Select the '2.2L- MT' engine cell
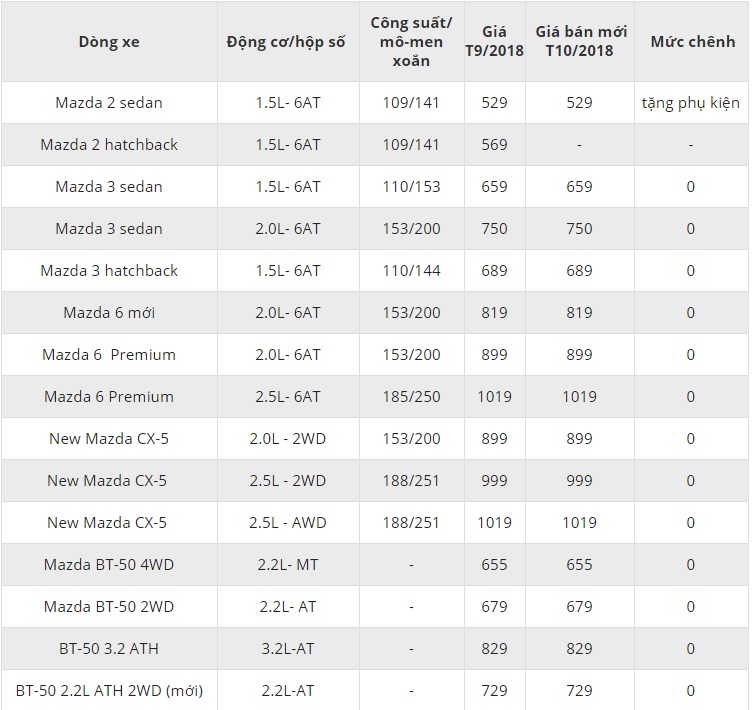The image size is (752, 710). tap(287, 564)
